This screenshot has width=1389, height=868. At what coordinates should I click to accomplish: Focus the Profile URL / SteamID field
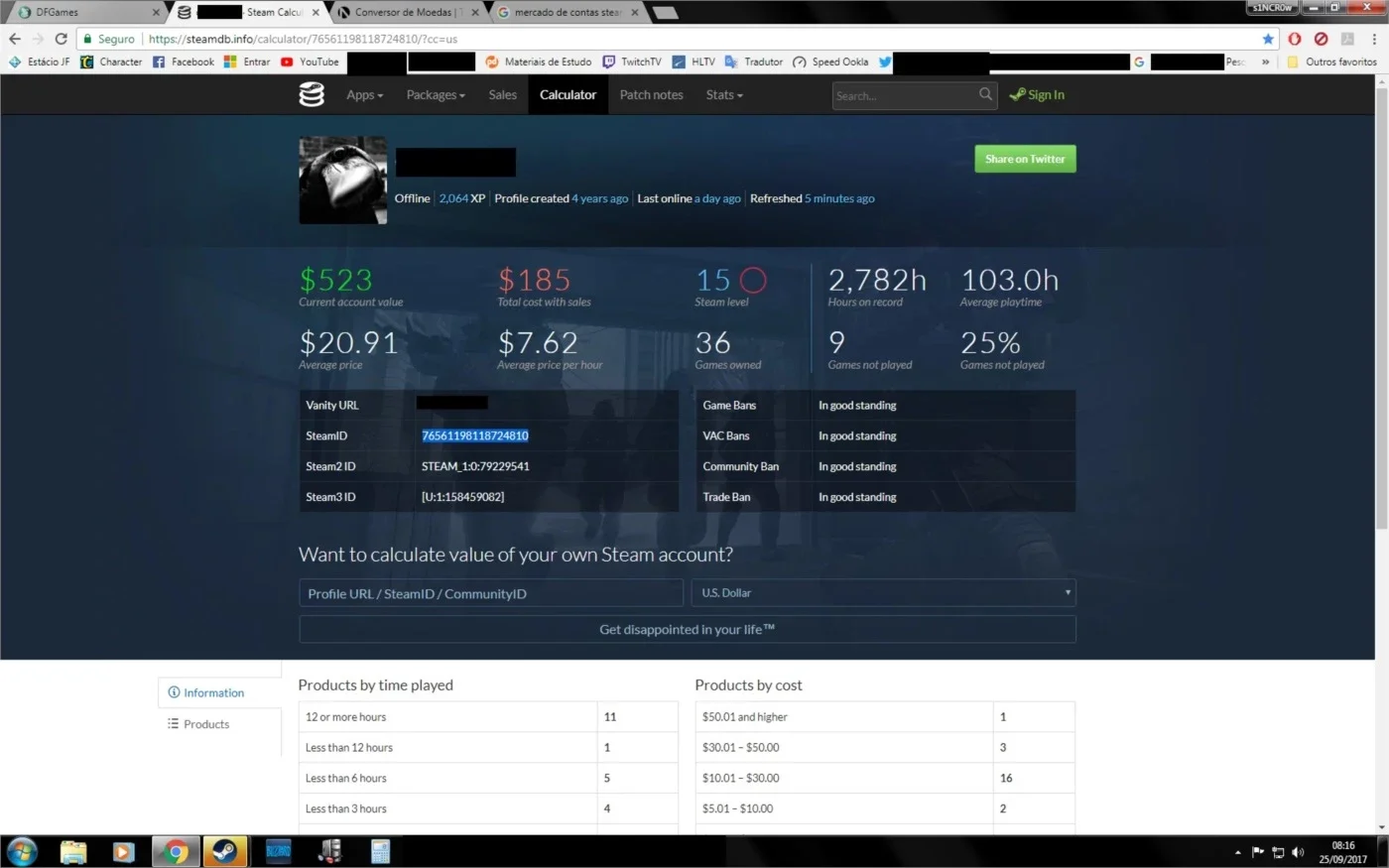pos(491,593)
